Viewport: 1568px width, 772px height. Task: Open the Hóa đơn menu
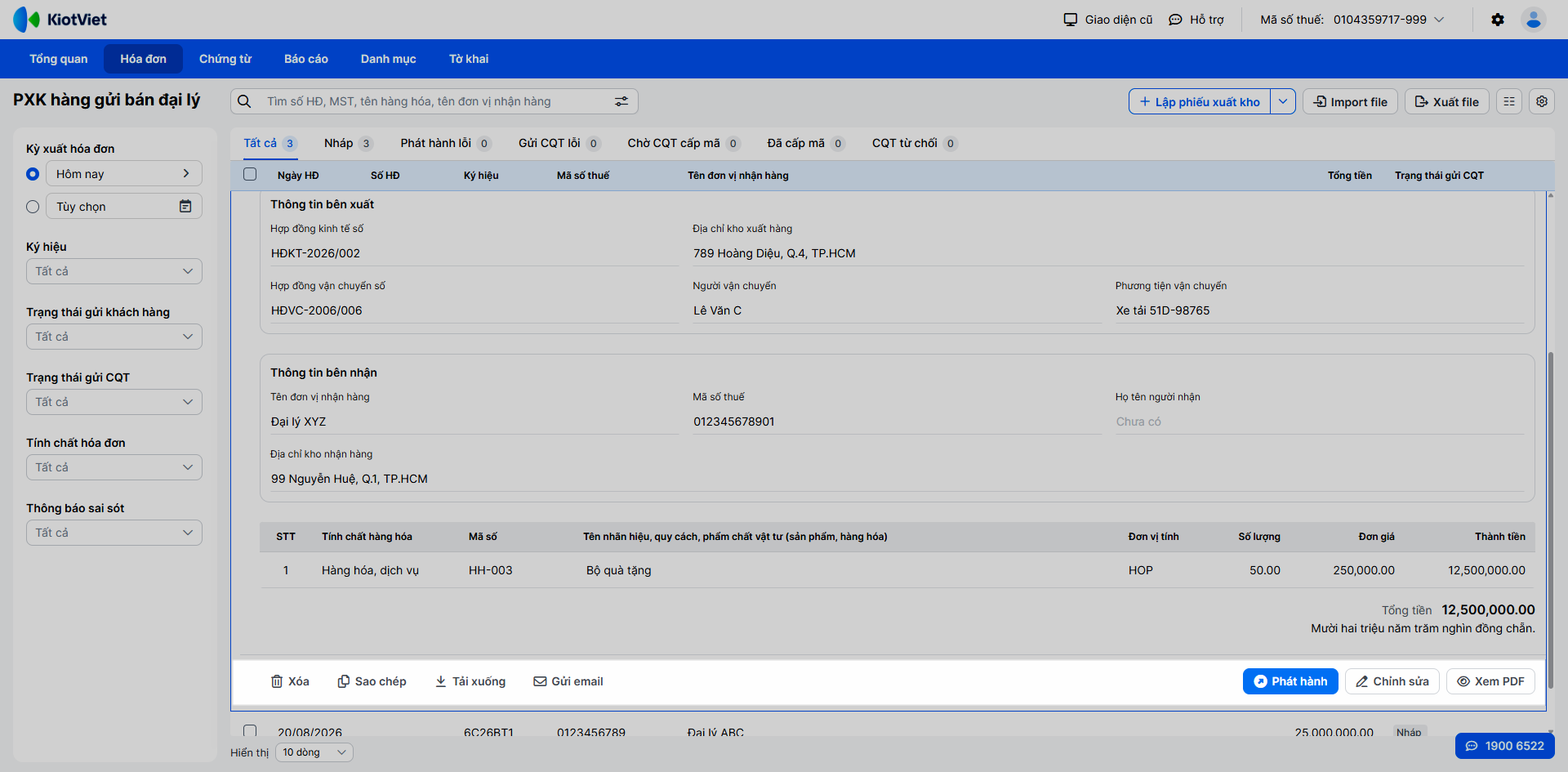tap(143, 59)
